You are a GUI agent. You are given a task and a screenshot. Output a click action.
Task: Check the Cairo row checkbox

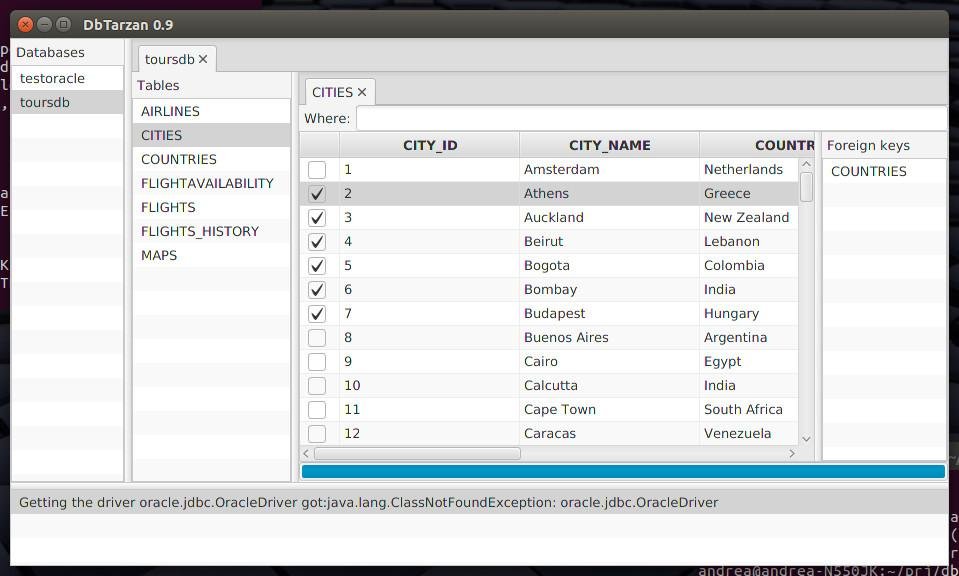[x=317, y=361]
